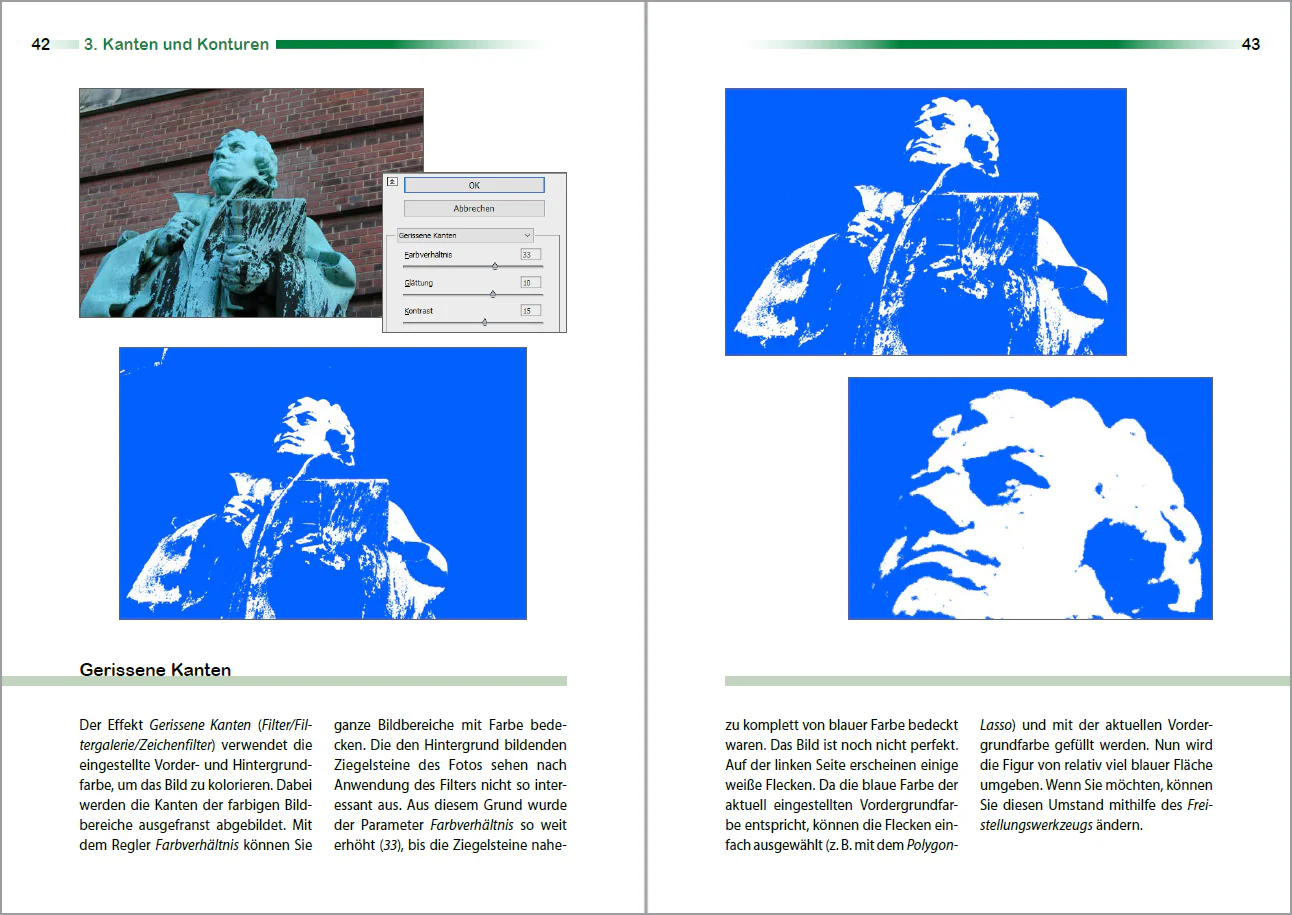This screenshot has width=1292, height=915.
Task: Click the chapter title '3. Kanten und Konturen'
Action: (176, 44)
